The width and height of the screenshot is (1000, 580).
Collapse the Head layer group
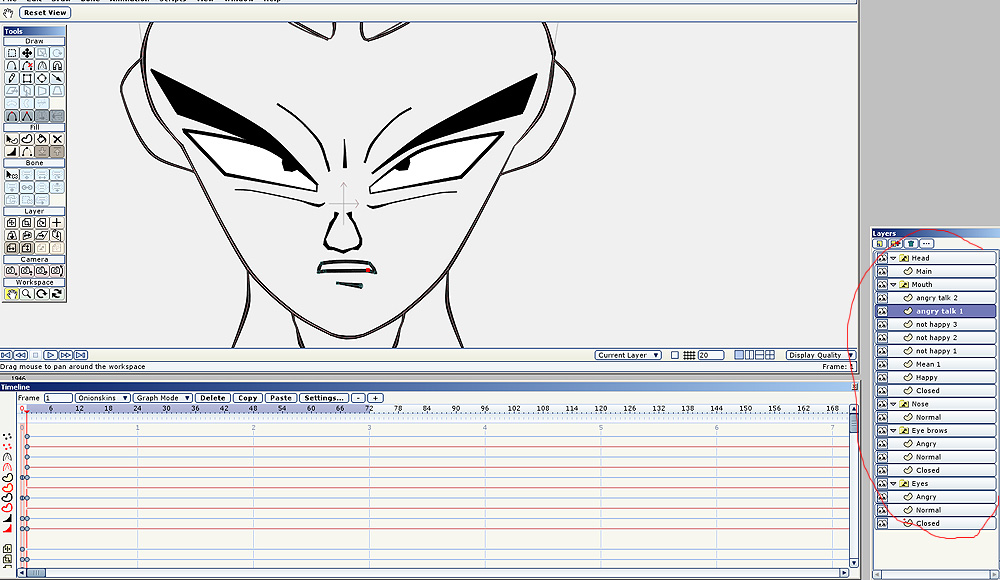point(894,258)
